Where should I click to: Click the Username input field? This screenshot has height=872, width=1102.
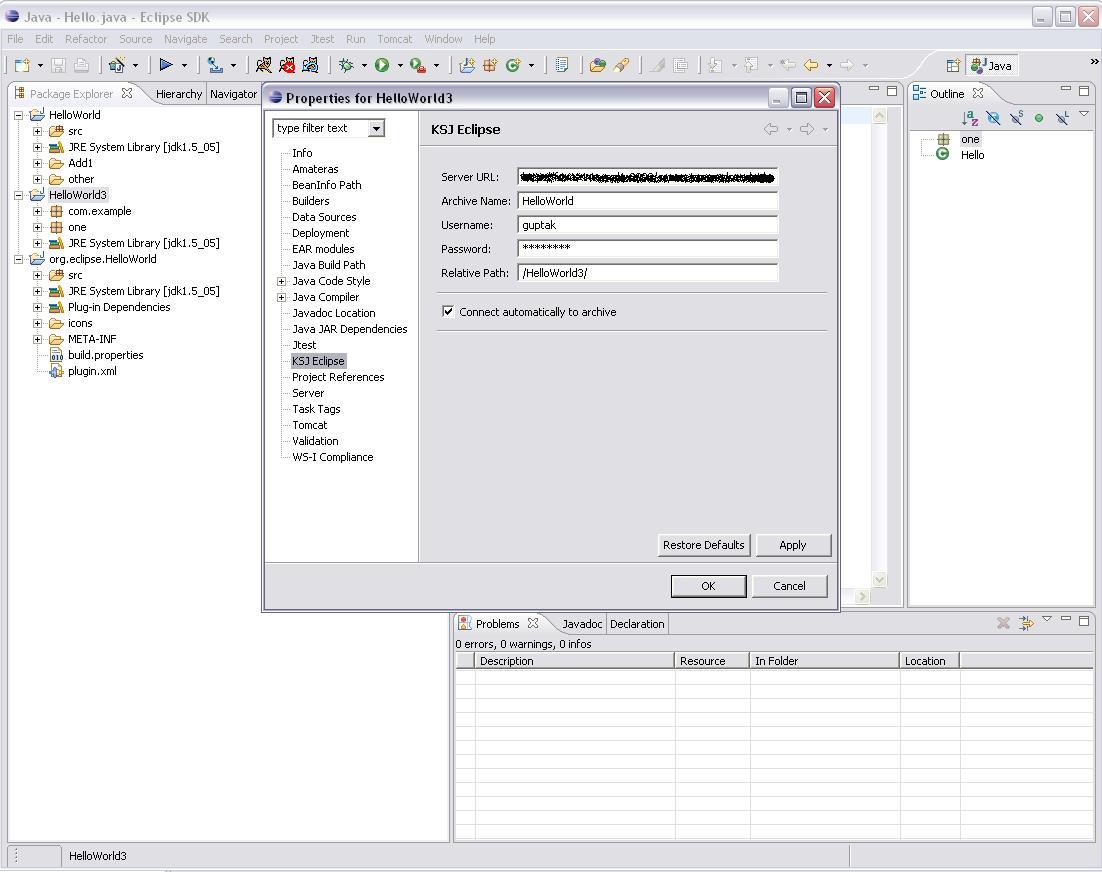[647, 225]
